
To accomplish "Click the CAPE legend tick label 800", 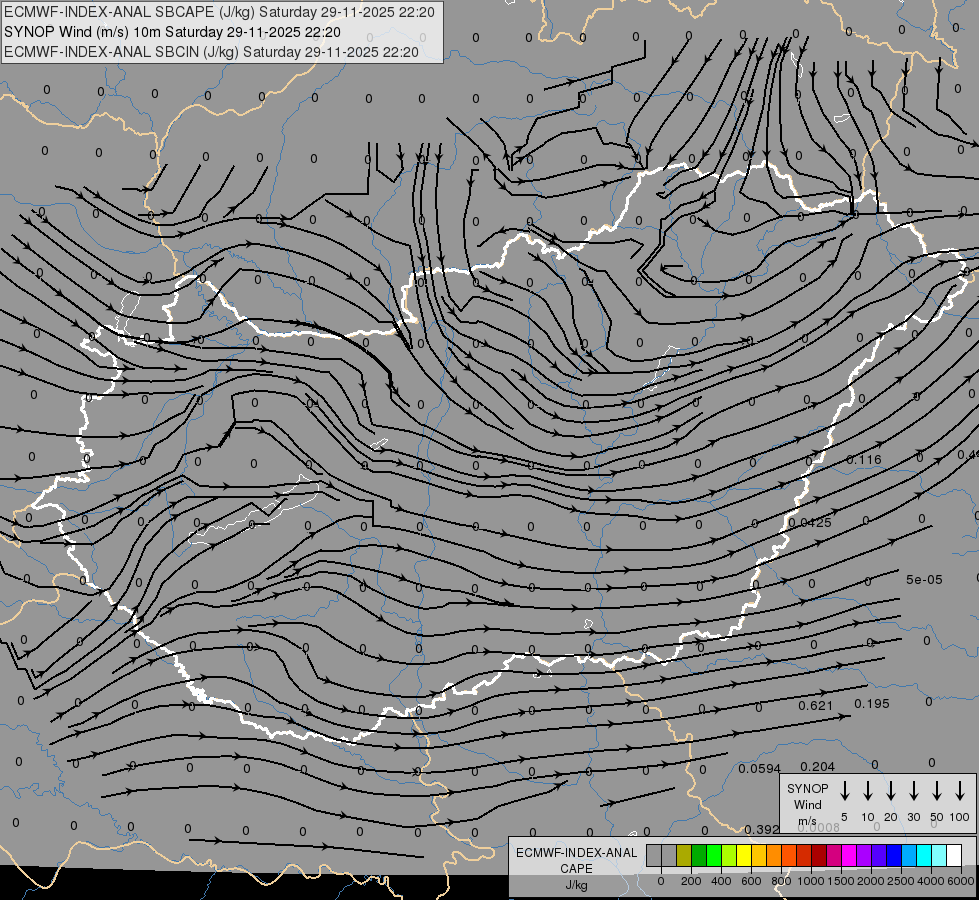I will point(781,881).
